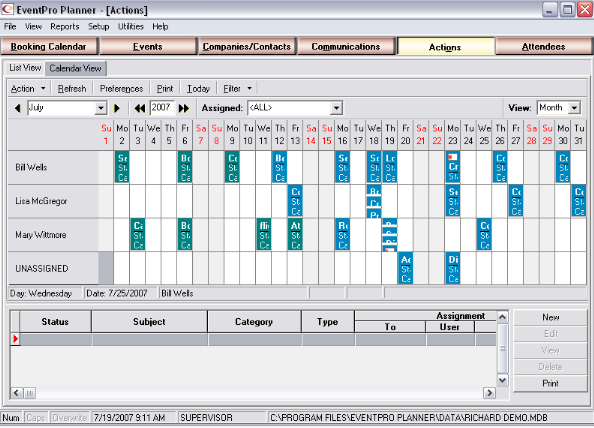Viewport: 594px width, 428px height.
Task: Select Lisa McGregor action on Friday 27
Action: point(516,201)
